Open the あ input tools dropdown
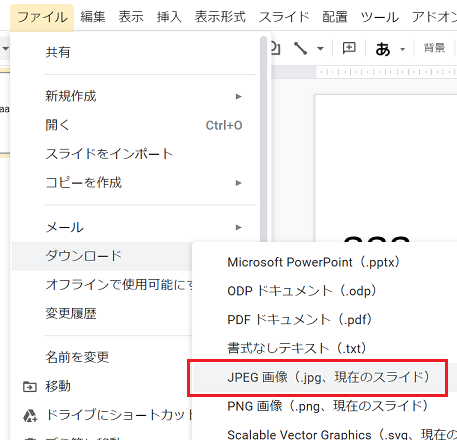This screenshot has height=440, width=457. pyautogui.click(x=403, y=50)
